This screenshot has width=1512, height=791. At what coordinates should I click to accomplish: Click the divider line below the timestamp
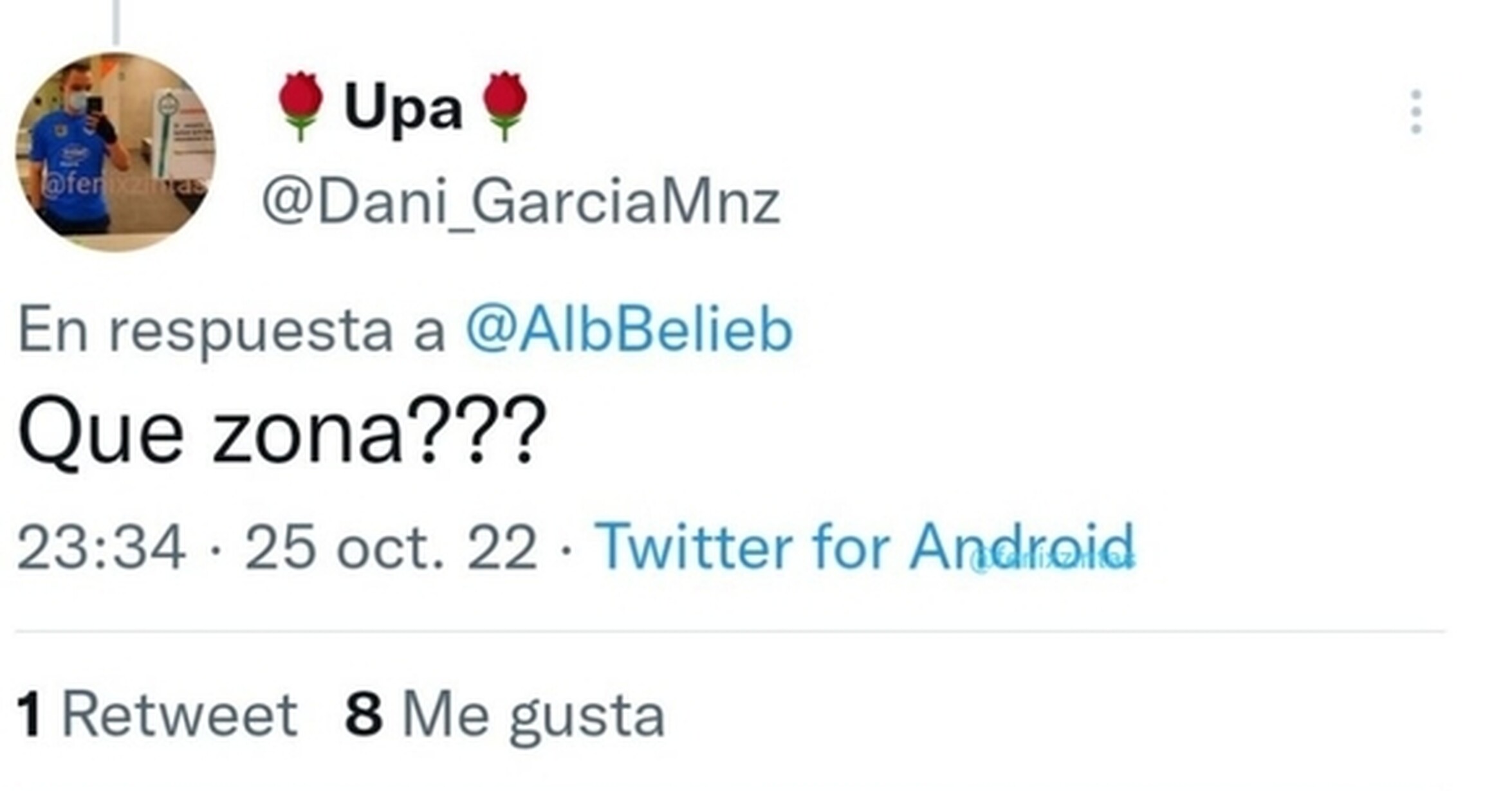(x=730, y=632)
